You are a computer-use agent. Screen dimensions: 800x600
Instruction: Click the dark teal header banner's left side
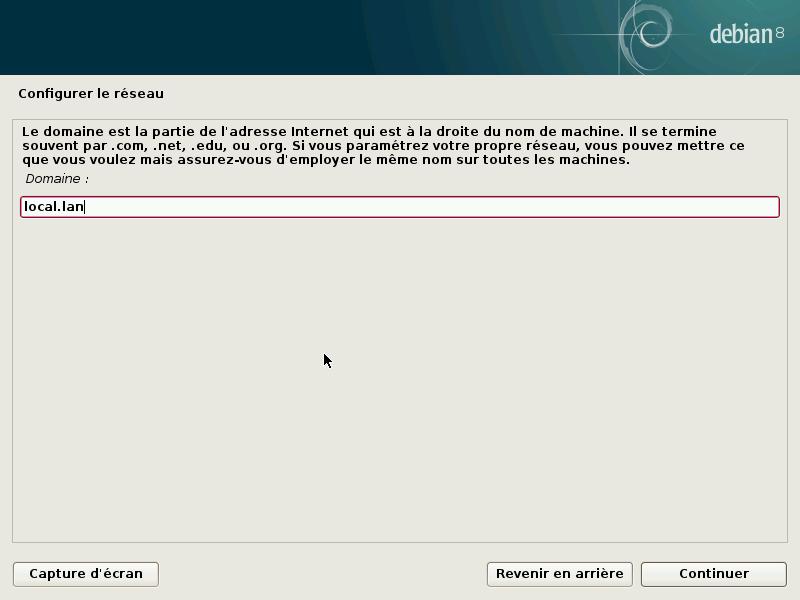click(150, 37)
